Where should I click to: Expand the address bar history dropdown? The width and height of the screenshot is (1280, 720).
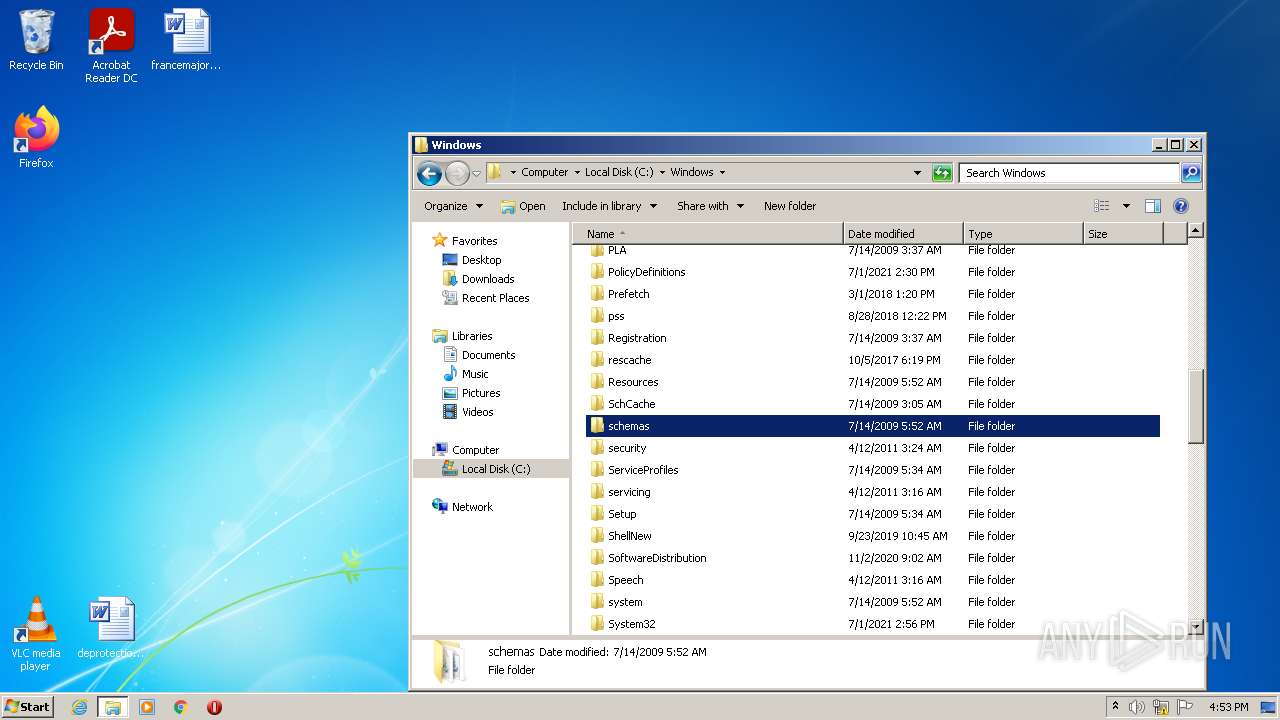click(x=917, y=173)
